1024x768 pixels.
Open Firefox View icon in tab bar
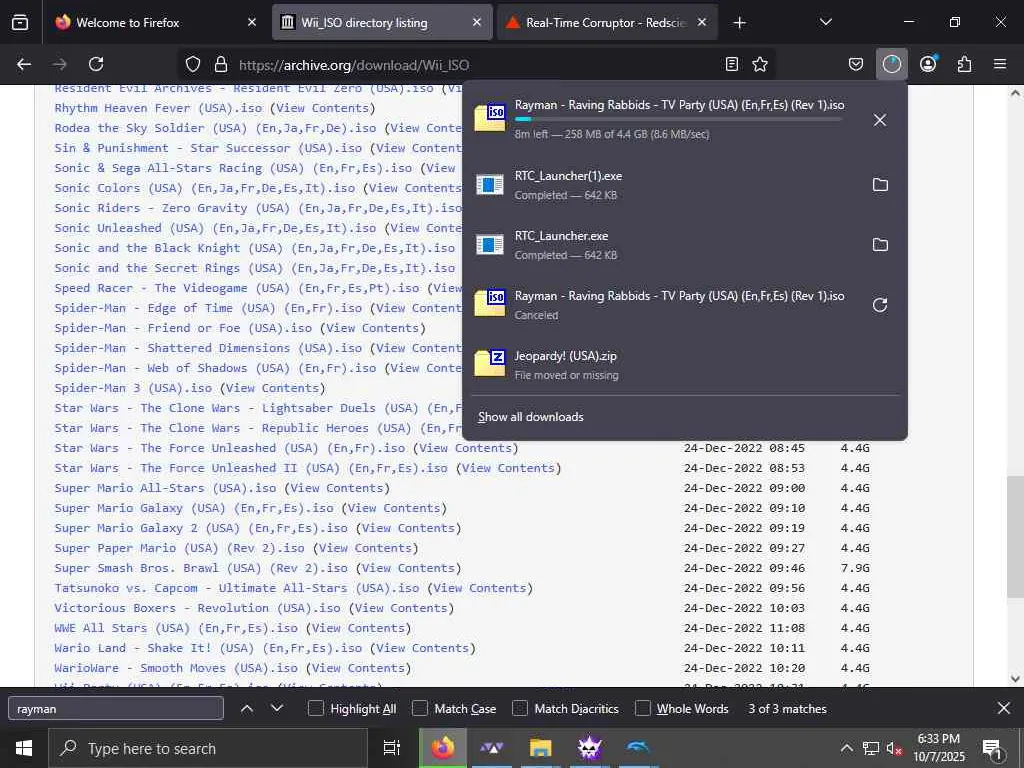coord(20,22)
